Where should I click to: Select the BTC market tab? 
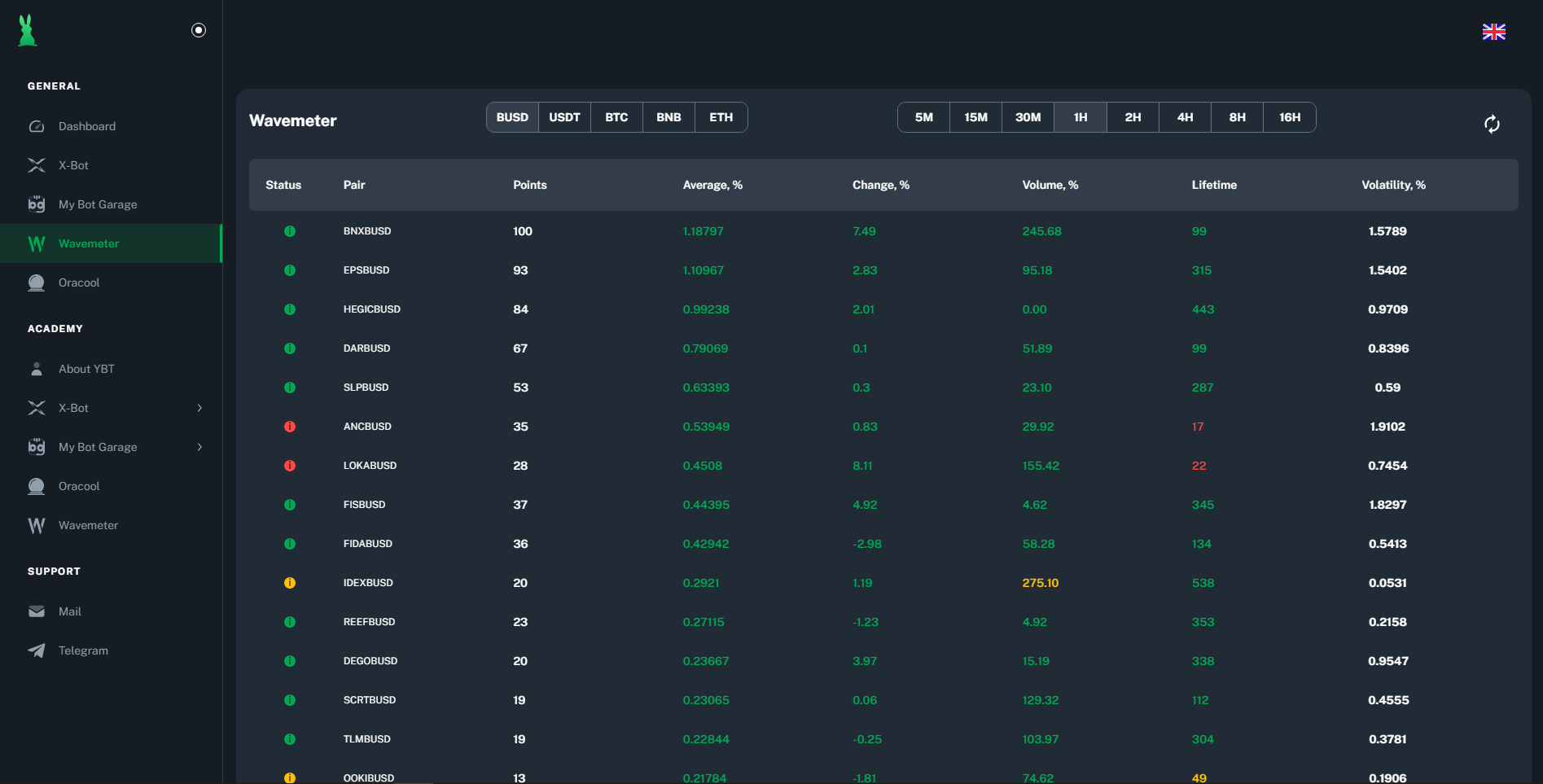[616, 117]
